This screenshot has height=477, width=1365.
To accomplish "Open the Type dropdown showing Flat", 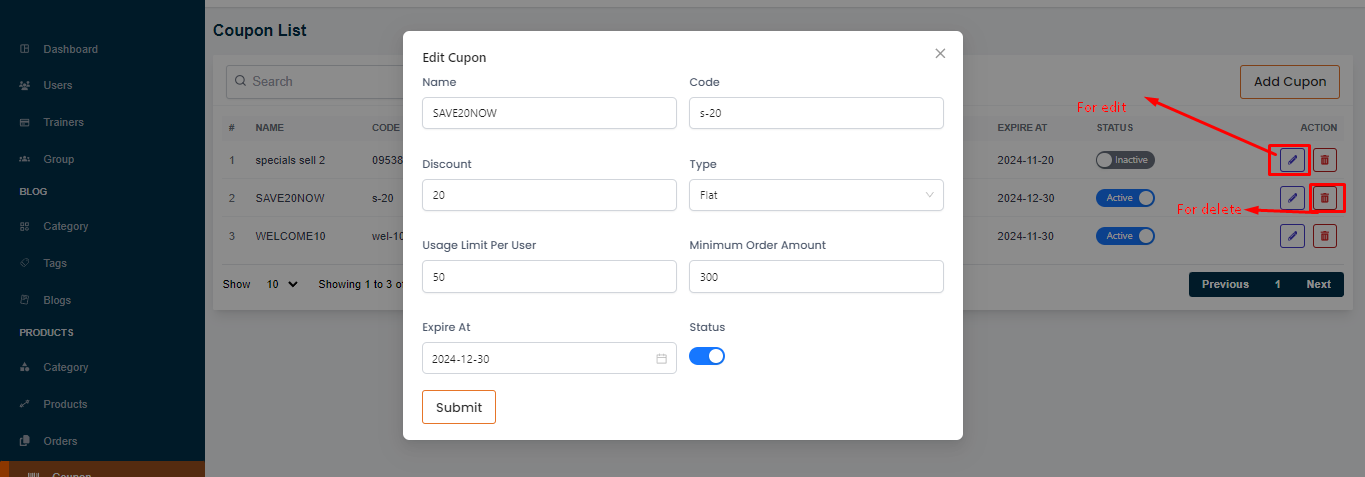I will (x=816, y=195).
